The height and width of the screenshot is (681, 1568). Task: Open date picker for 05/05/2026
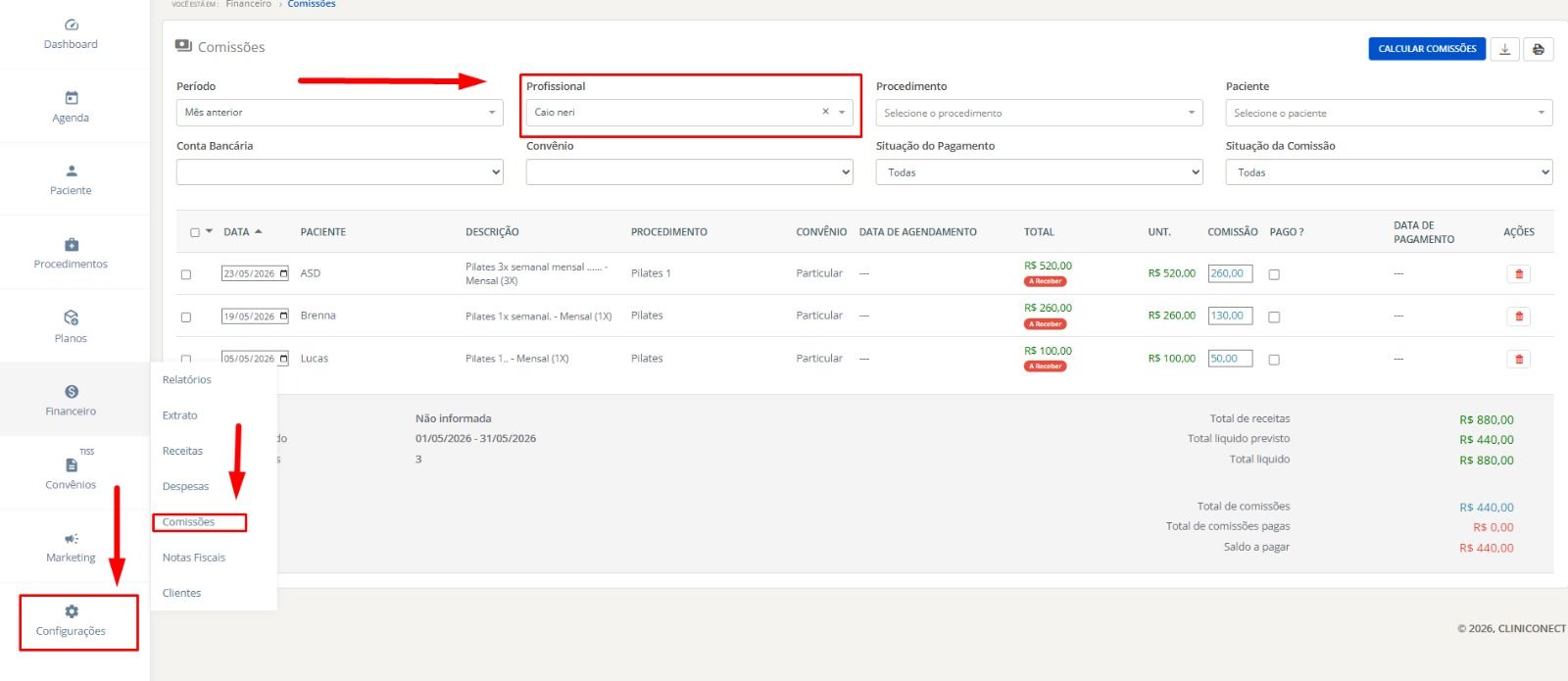[x=283, y=359]
